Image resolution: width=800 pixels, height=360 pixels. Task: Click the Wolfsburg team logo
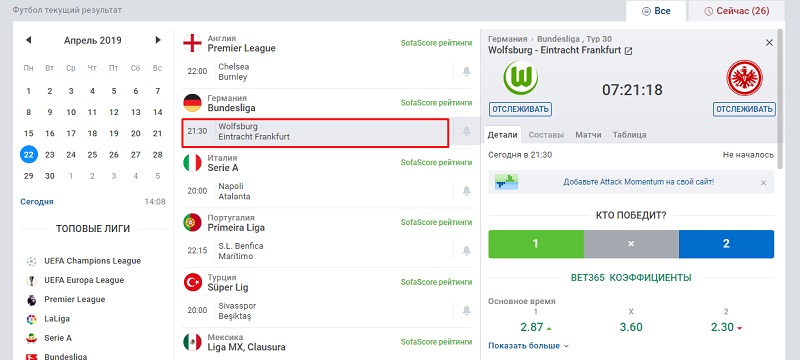[x=520, y=78]
